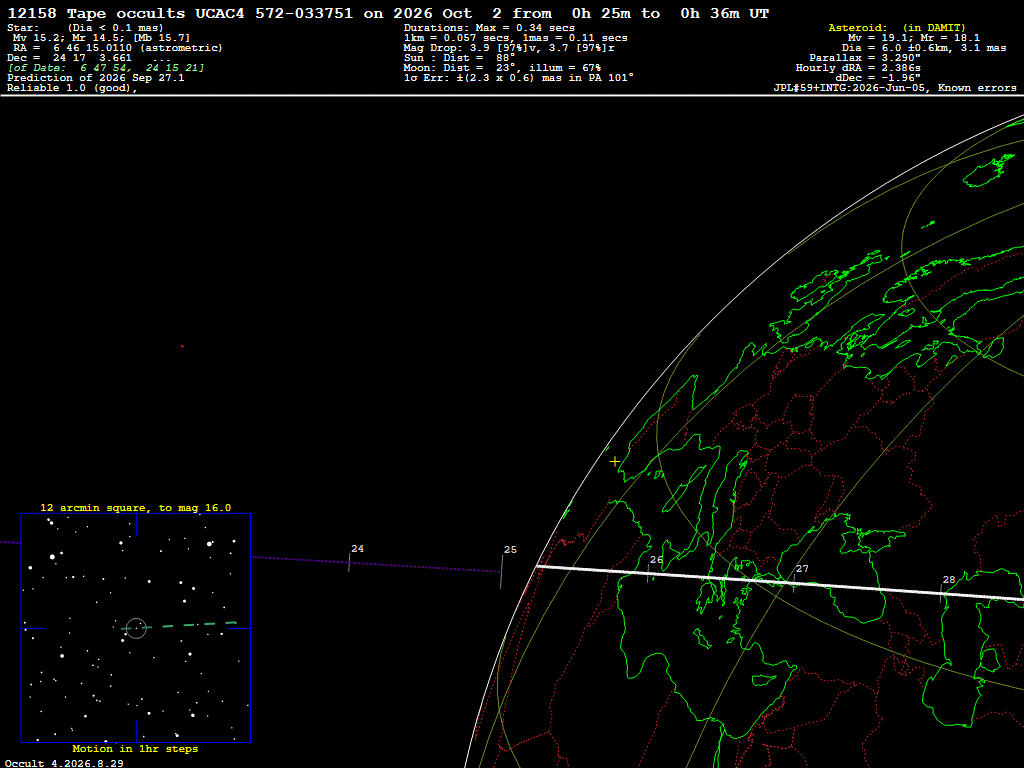Click the '12 arcmin square, to mag 16.0' label
The width and height of the screenshot is (1024, 768).
point(136,507)
